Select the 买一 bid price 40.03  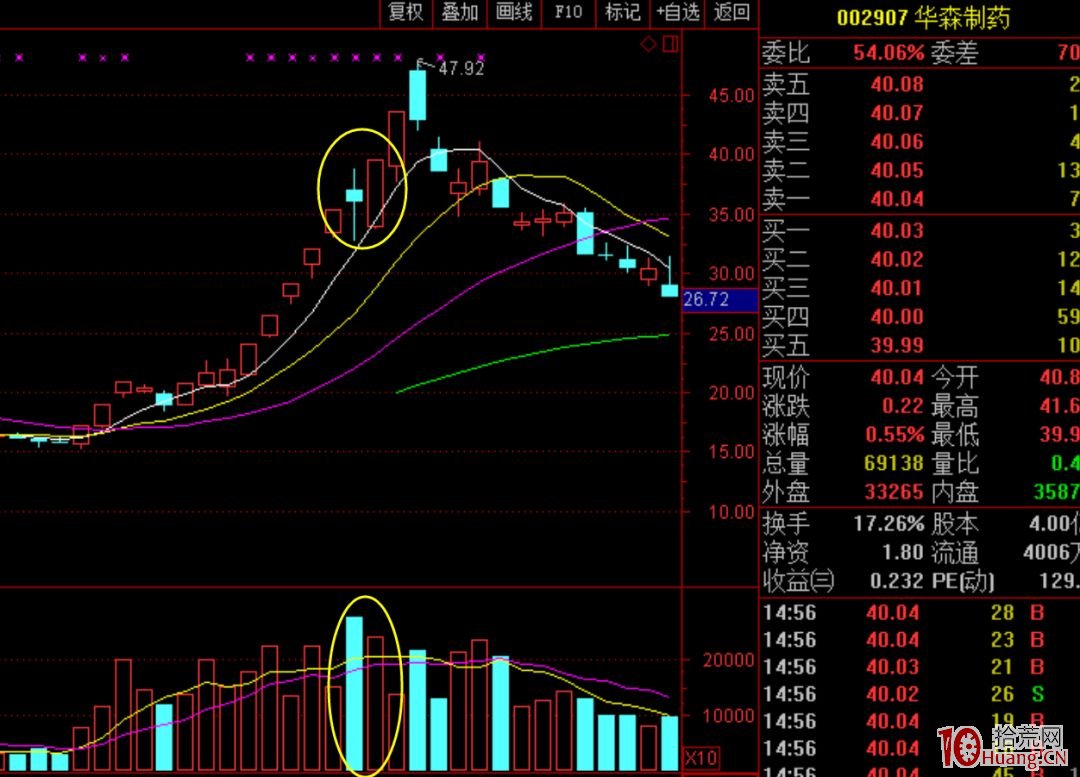tap(896, 230)
